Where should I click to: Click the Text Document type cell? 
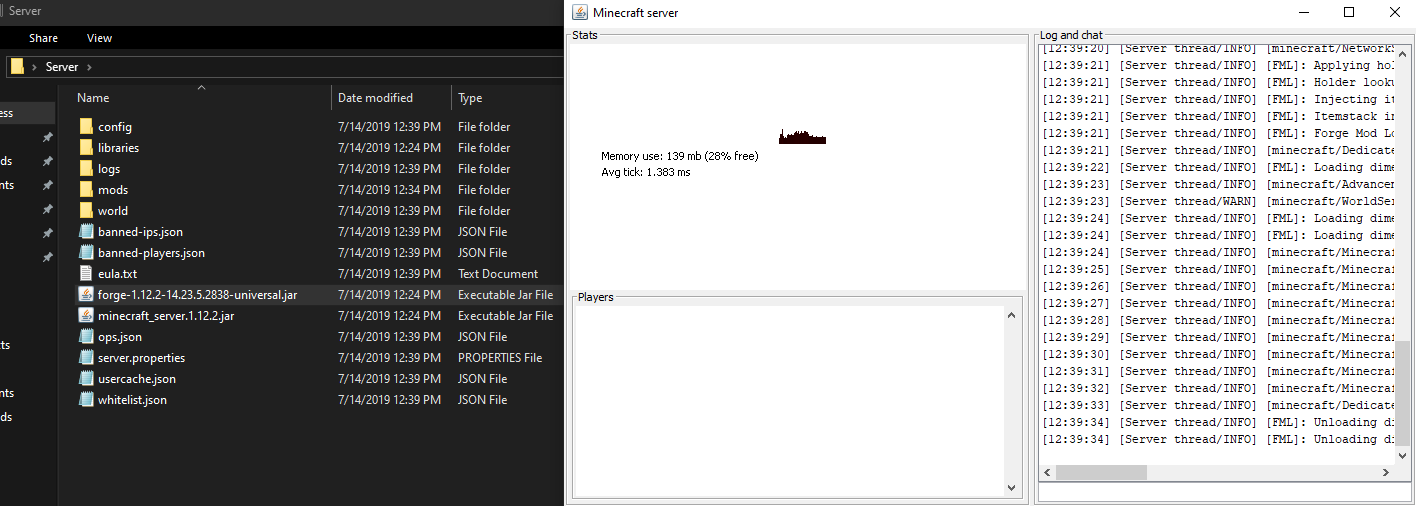tap(498, 274)
